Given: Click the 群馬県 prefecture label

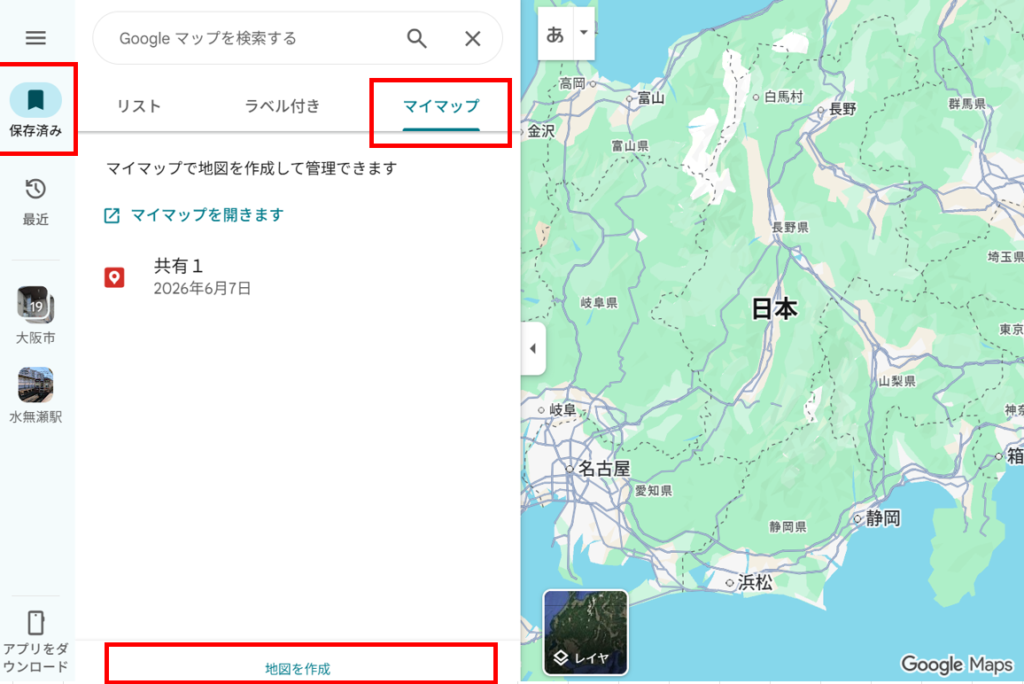Looking at the screenshot, I should (x=967, y=104).
